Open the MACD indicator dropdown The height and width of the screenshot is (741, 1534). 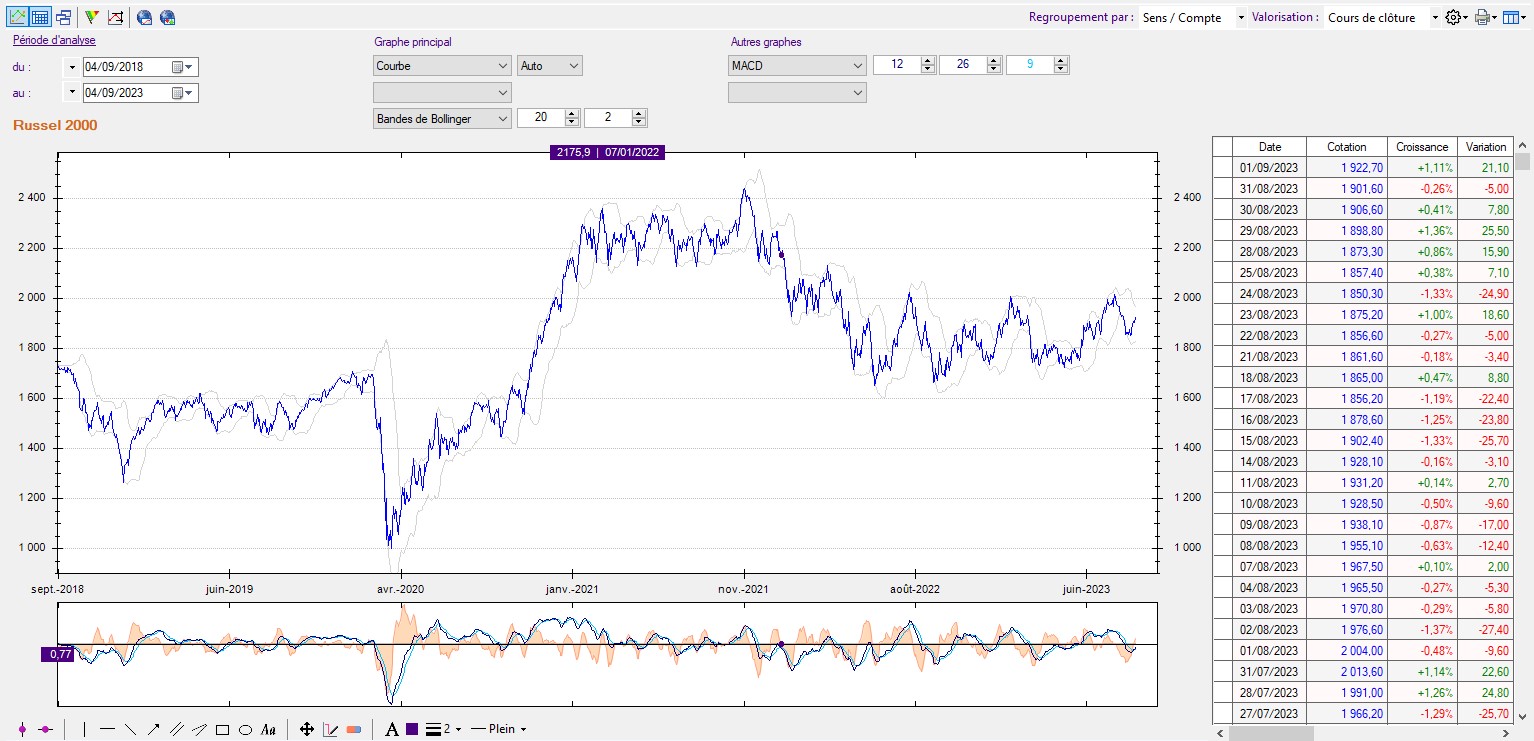(x=797, y=66)
